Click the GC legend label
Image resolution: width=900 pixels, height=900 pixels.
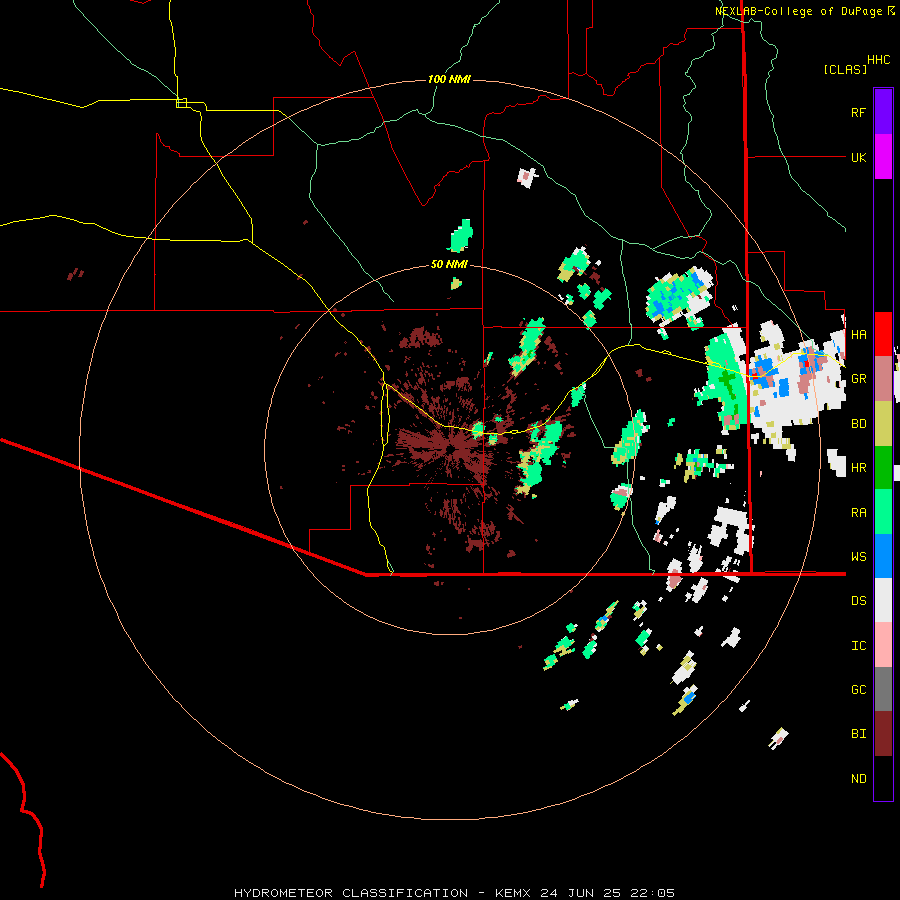858,690
